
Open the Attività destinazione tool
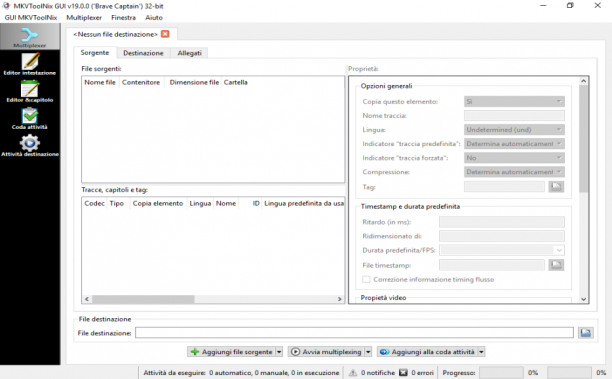(30, 146)
